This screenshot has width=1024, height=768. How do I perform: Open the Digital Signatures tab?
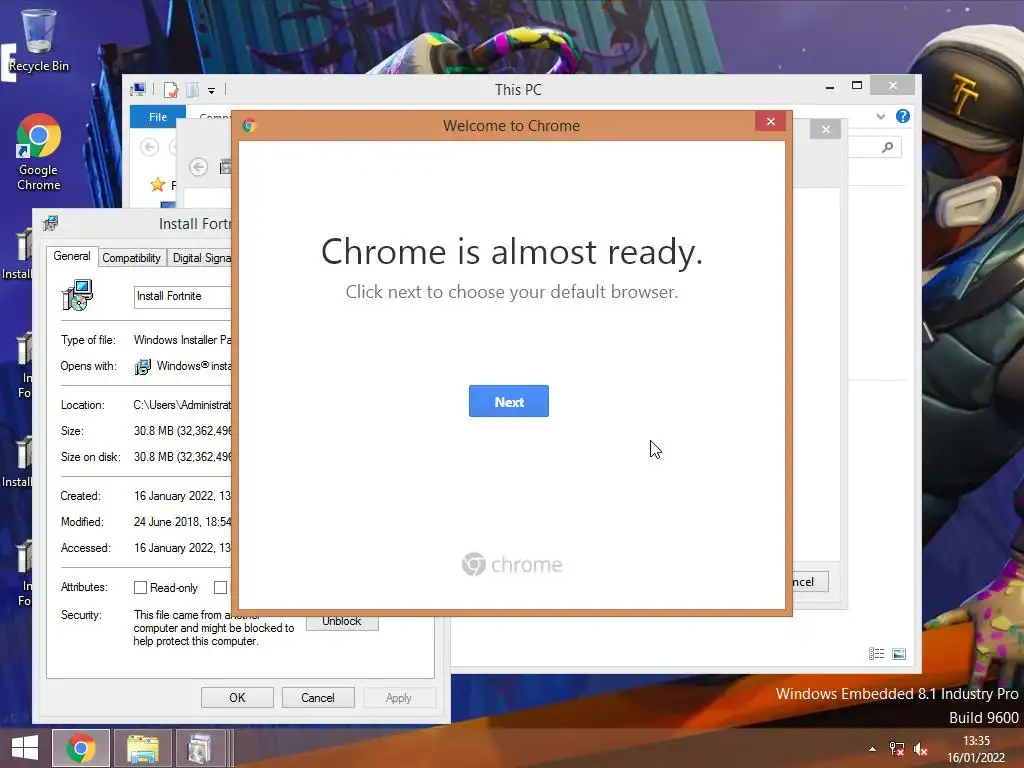[201, 258]
